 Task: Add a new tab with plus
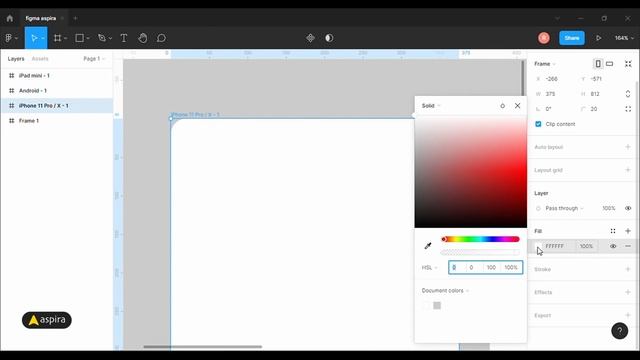click(75, 18)
